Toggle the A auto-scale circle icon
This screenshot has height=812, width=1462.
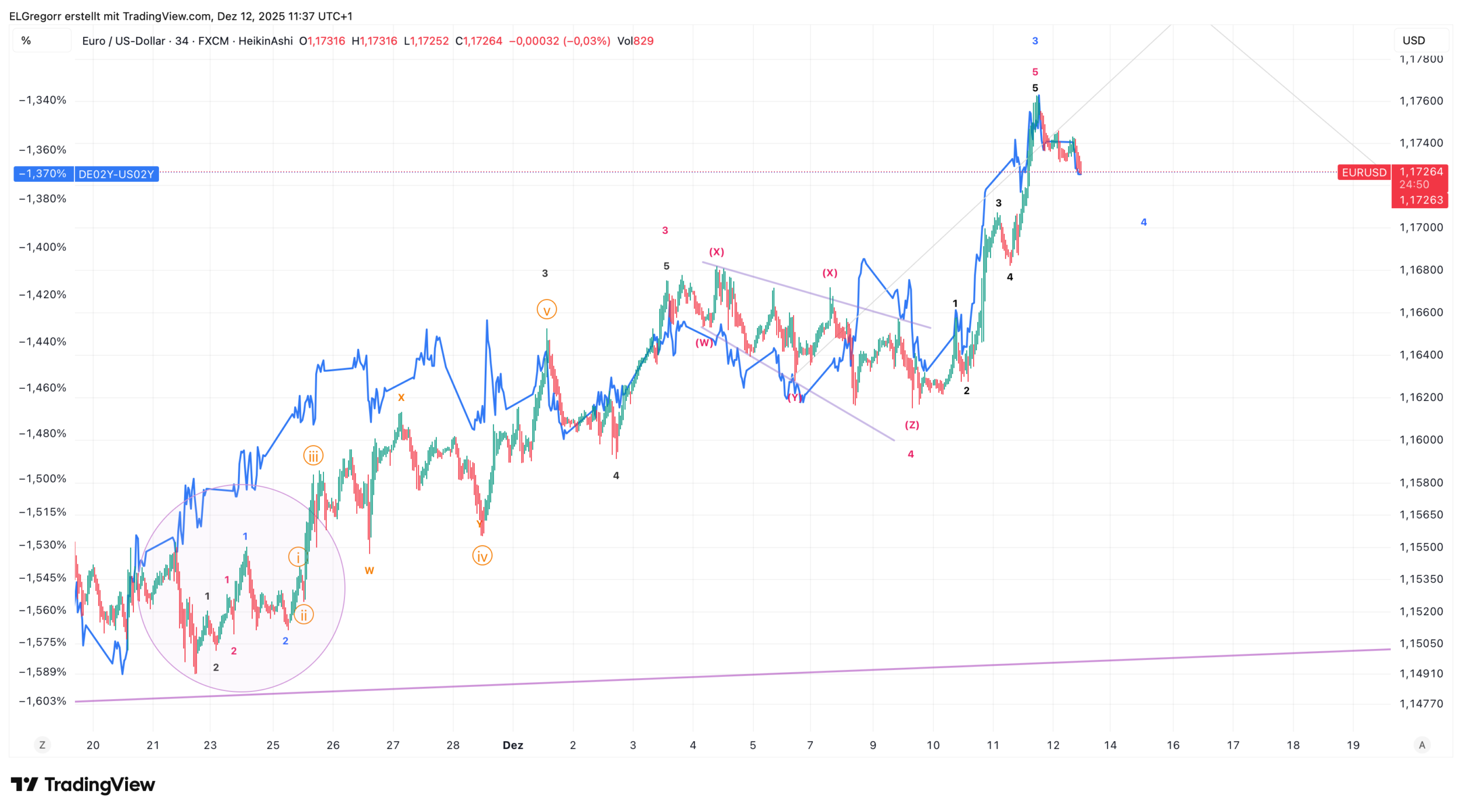coord(1422,745)
